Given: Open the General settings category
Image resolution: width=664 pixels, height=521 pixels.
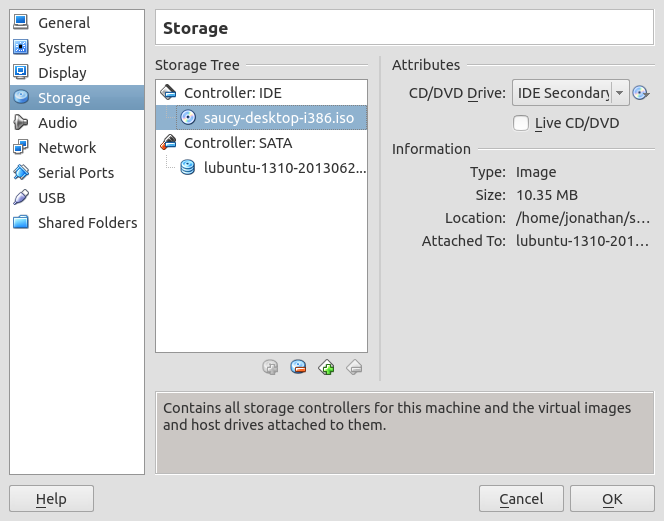Looking at the screenshot, I should tap(63, 23).
